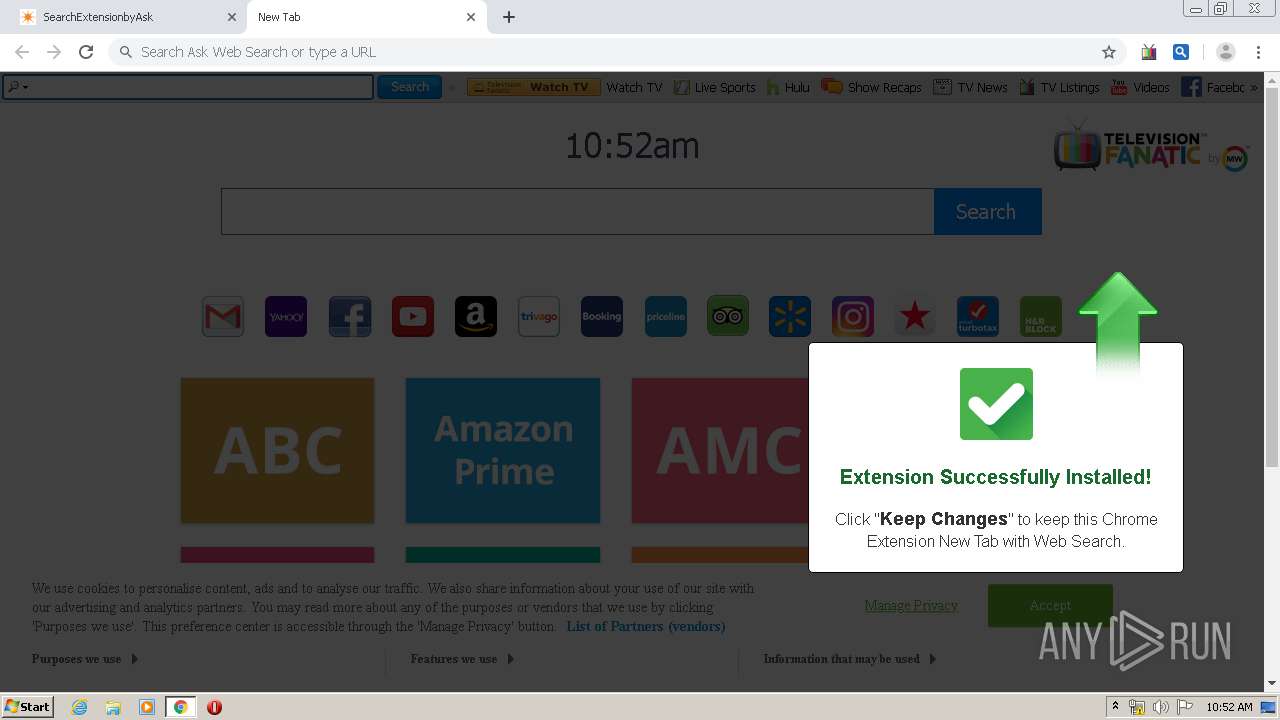Expand the toolbar overflow chevron
Viewport: 1280px width, 720px height.
[x=1254, y=87]
